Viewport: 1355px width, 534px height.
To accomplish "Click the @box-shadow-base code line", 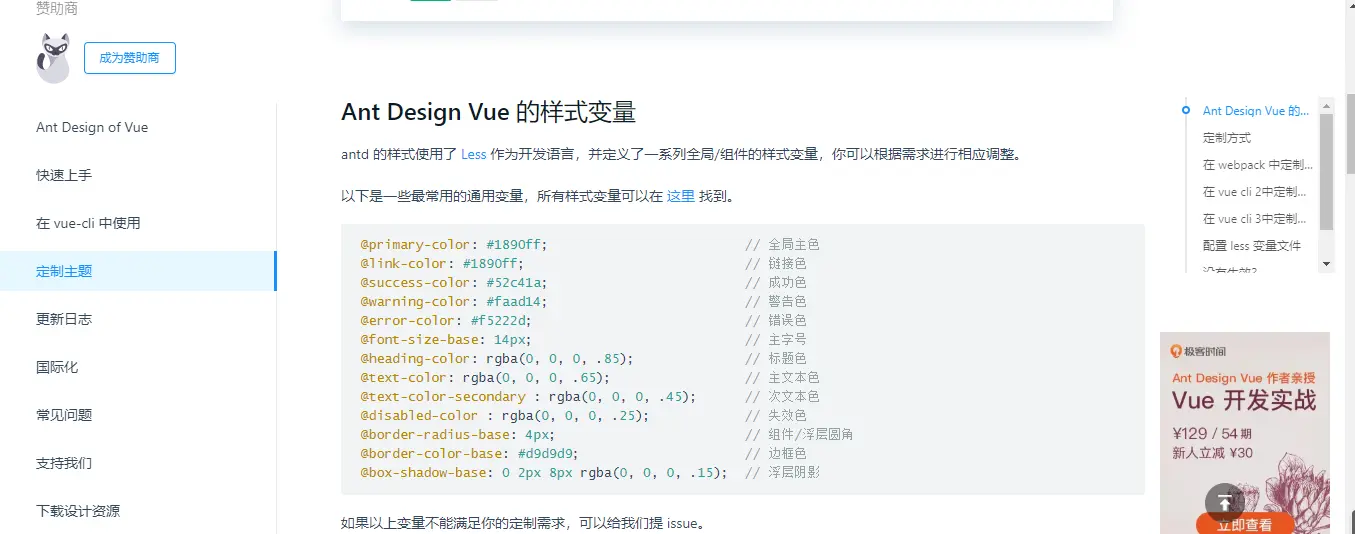I will point(544,473).
